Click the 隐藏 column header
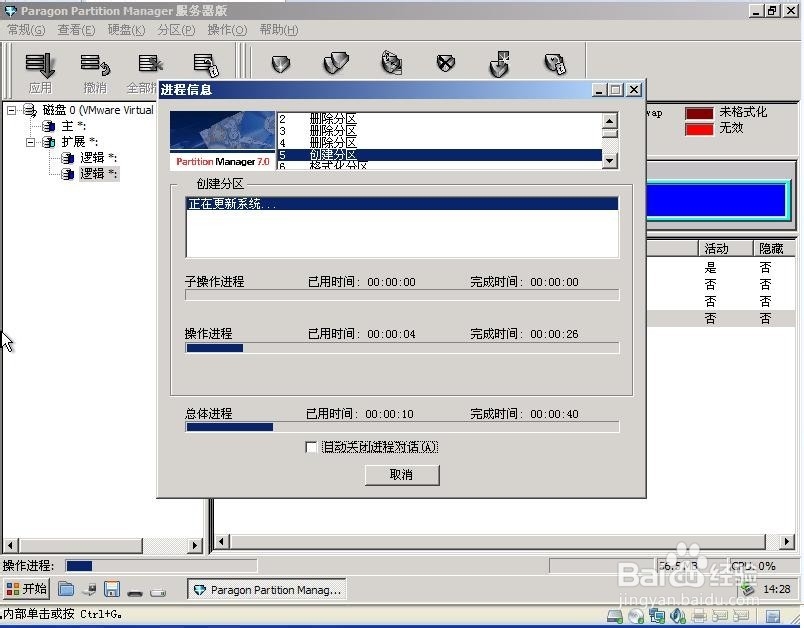The height and width of the screenshot is (628, 804). pyautogui.click(x=774, y=249)
